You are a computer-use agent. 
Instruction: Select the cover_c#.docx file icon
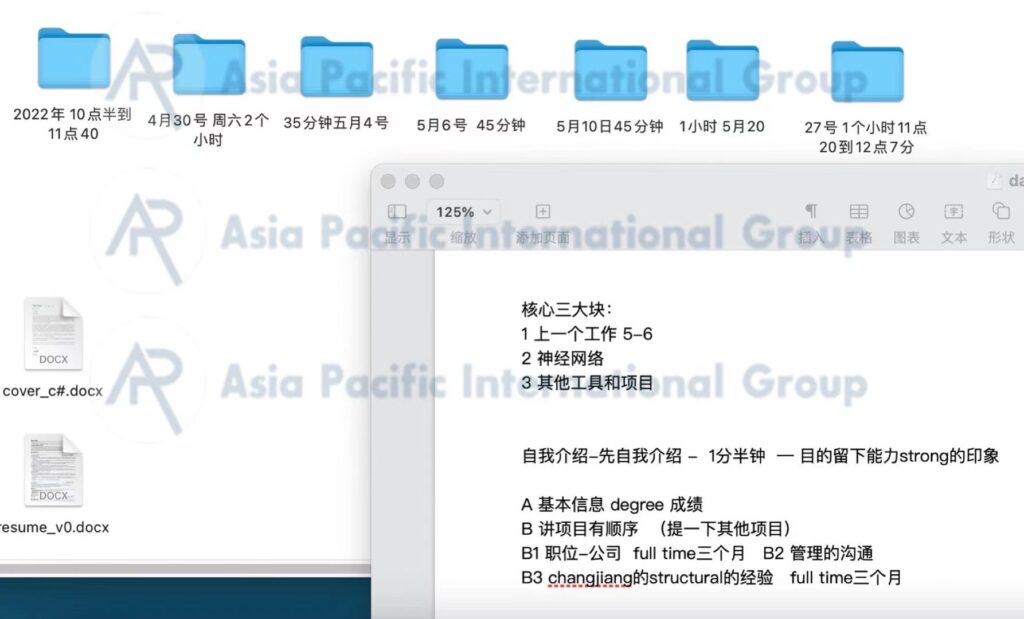tap(53, 334)
